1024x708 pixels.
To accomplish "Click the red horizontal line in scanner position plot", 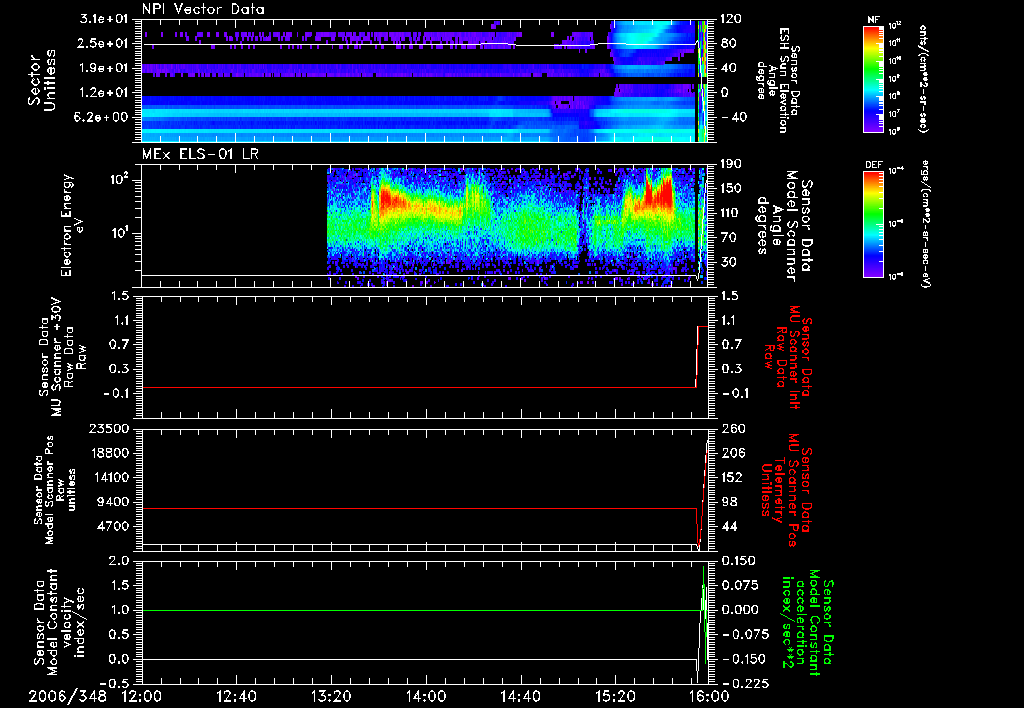I will 400,509.
